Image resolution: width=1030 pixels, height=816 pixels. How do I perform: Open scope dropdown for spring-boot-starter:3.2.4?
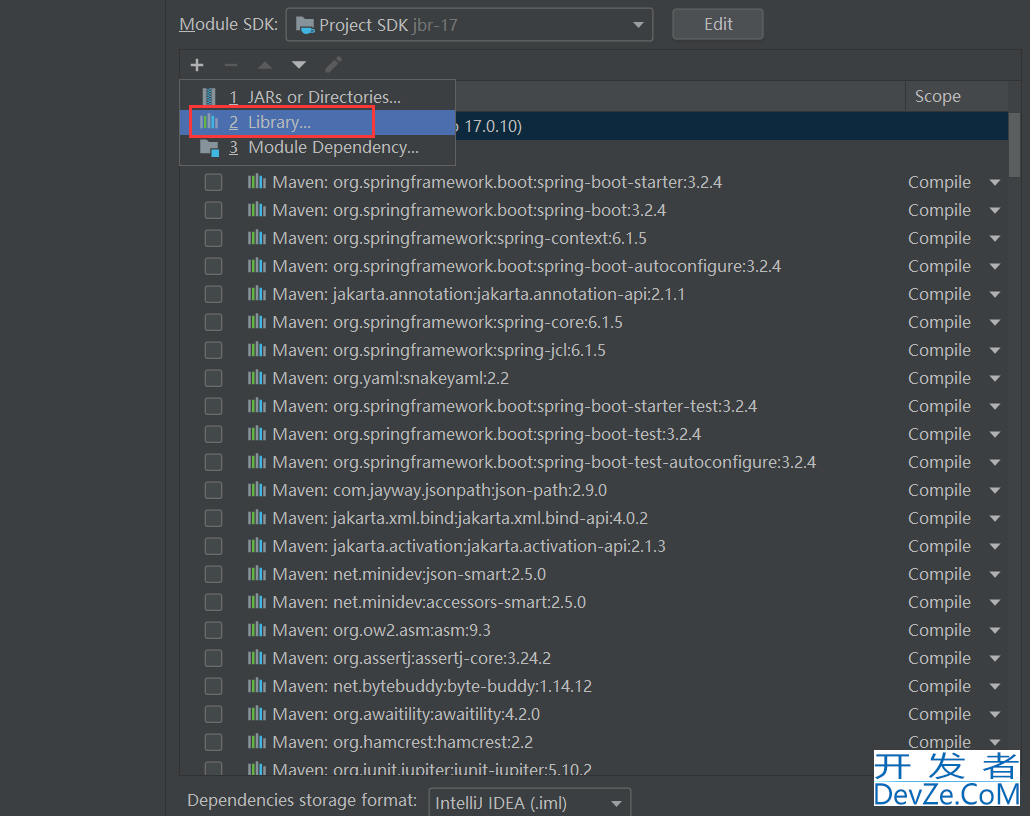tap(995, 183)
